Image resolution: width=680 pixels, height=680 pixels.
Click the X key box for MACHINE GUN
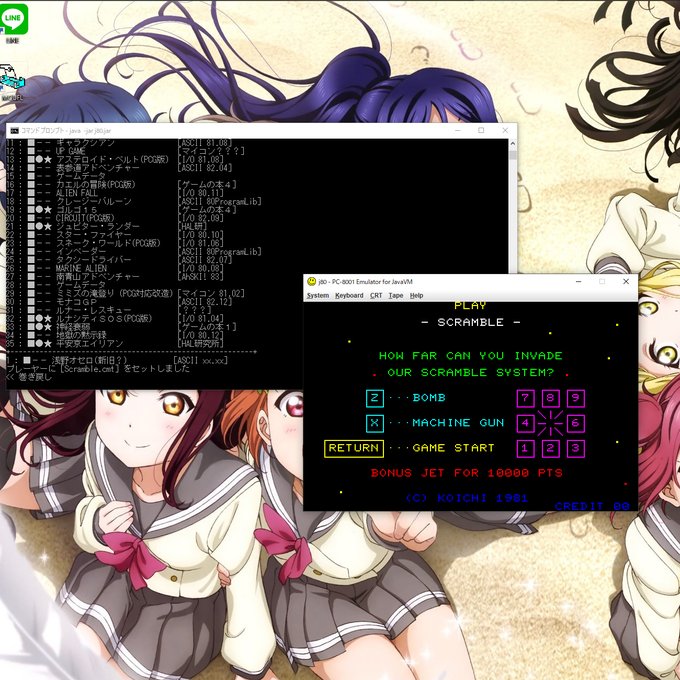(375, 423)
